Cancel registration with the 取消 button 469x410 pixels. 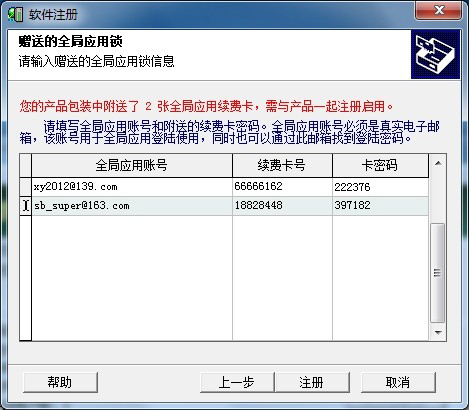click(x=398, y=382)
